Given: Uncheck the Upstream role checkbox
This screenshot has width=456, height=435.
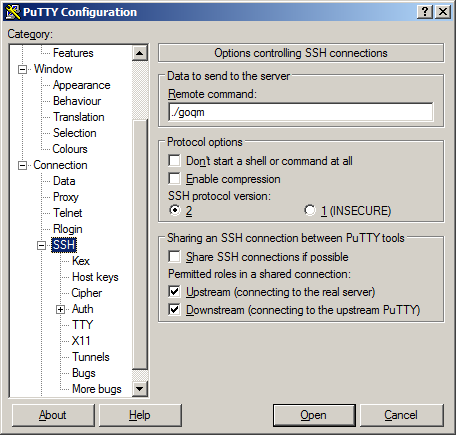Looking at the screenshot, I should (175, 291).
